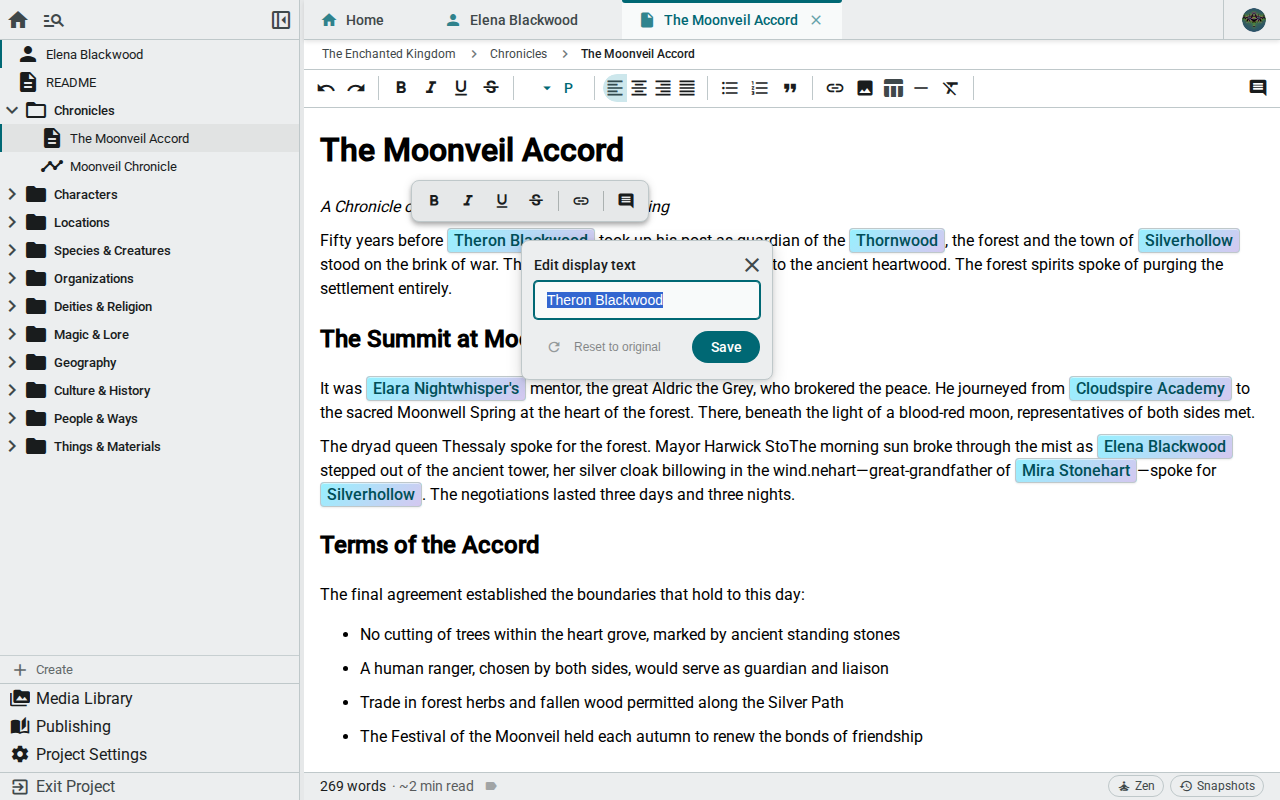This screenshot has width=1280, height=800.
Task: Close the Edit display text popup
Action: (752, 265)
